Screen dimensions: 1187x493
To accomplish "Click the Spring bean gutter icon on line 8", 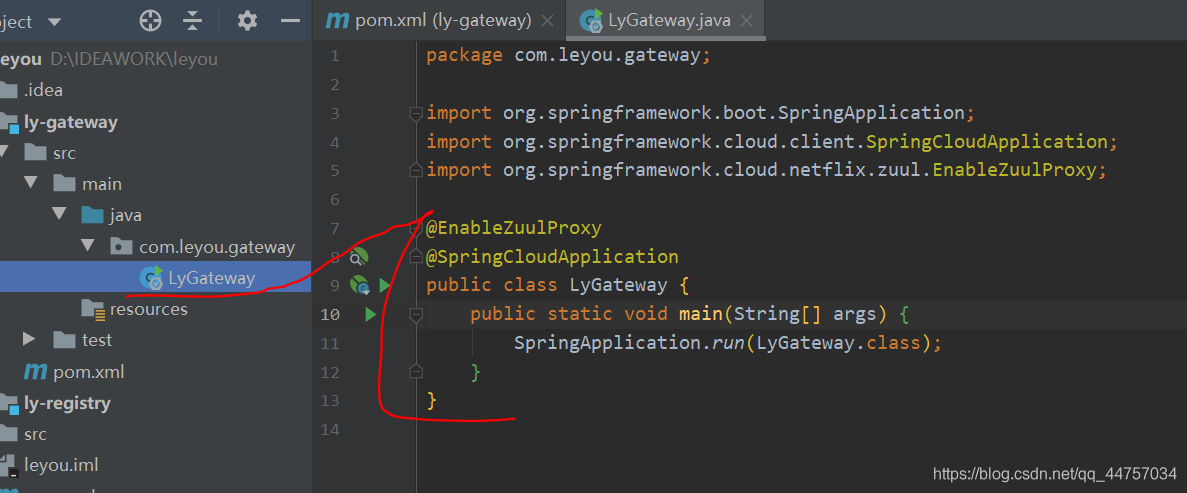I will (359, 257).
